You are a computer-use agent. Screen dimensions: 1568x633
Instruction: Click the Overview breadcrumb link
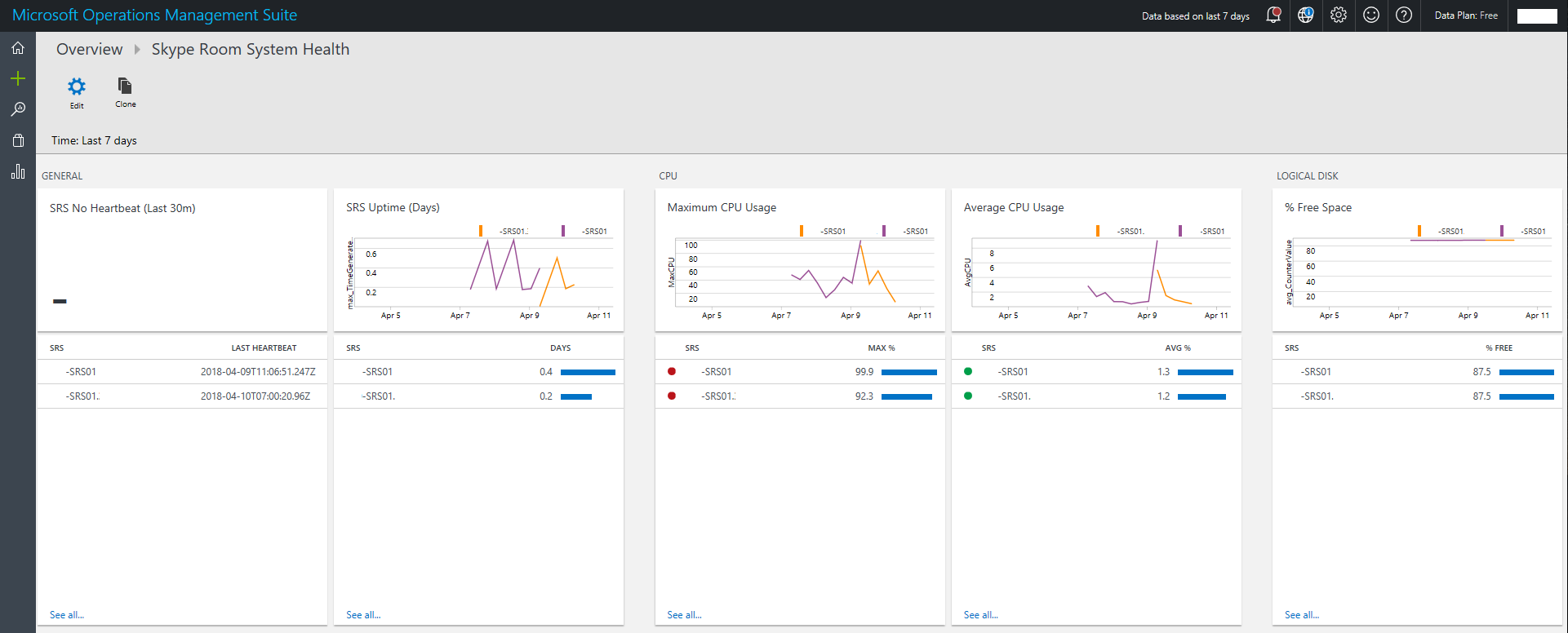[x=90, y=49]
